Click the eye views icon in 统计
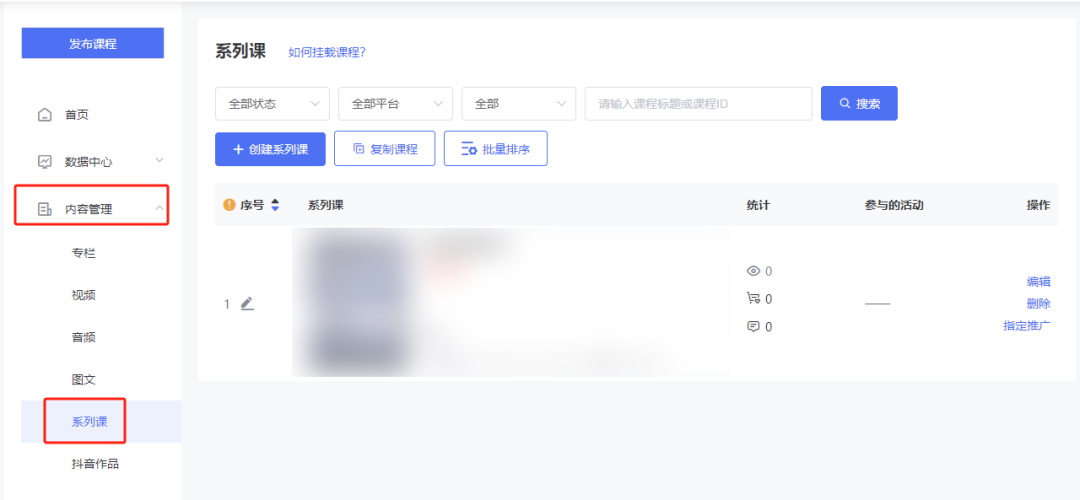 753,271
